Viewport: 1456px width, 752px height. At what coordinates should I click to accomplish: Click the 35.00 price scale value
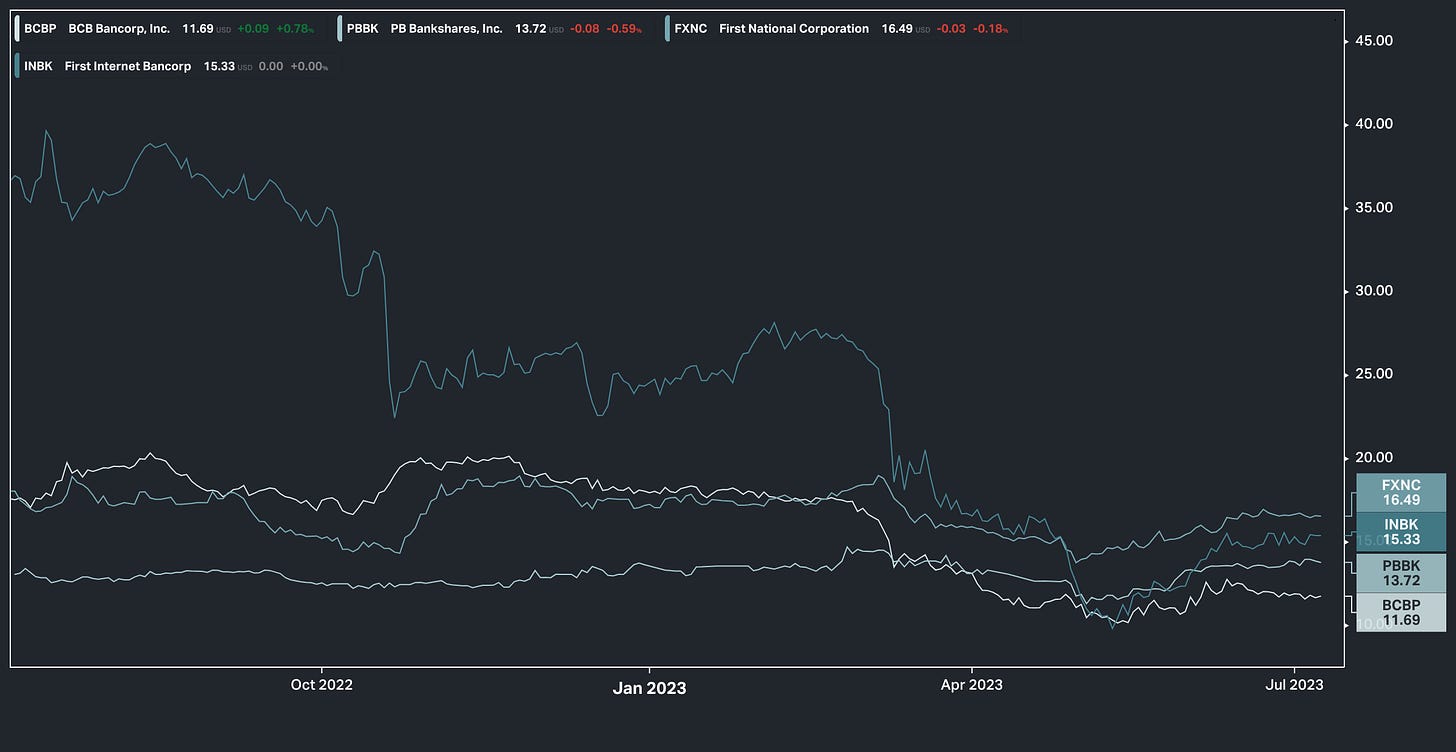click(1376, 208)
